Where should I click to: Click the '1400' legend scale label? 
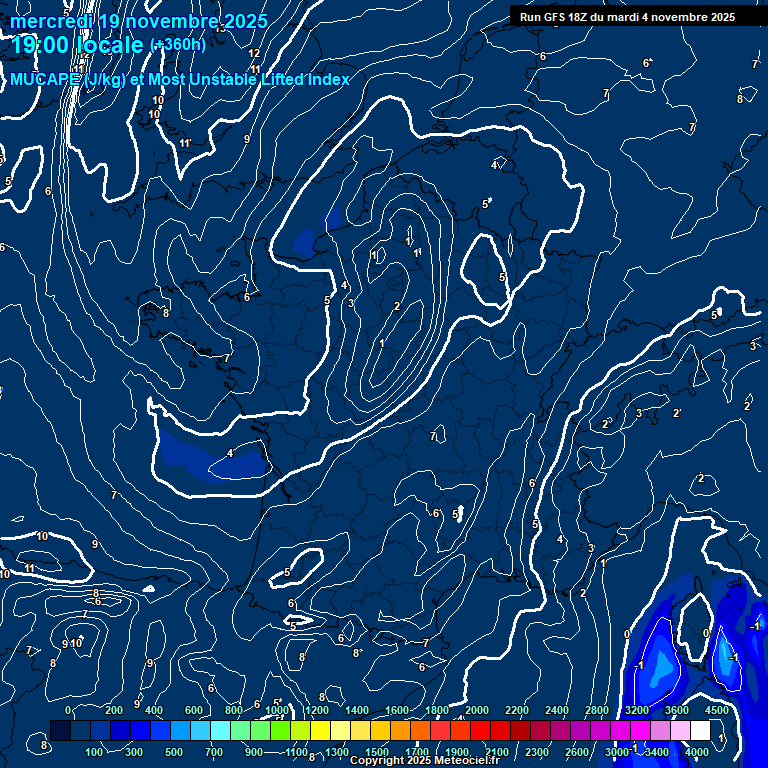coord(357,710)
